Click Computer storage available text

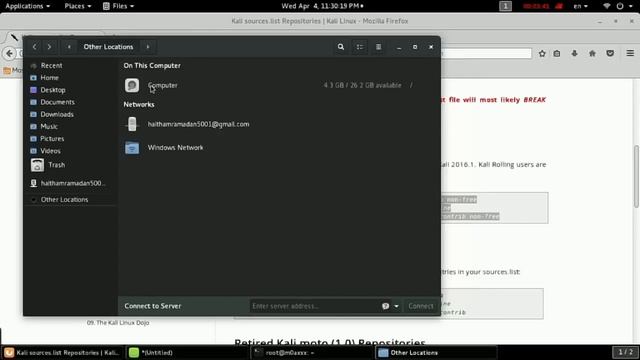[362, 85]
